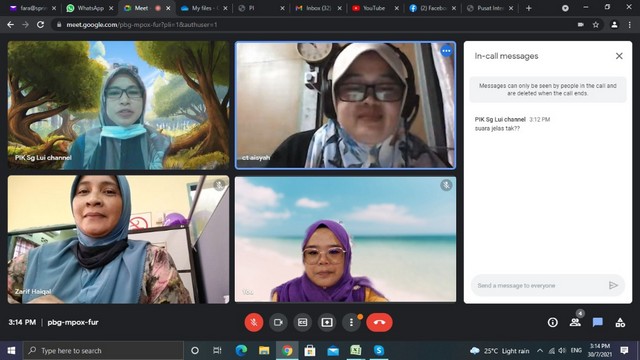Click the Type here to search box
This screenshot has width=640, height=360.
coord(103,350)
